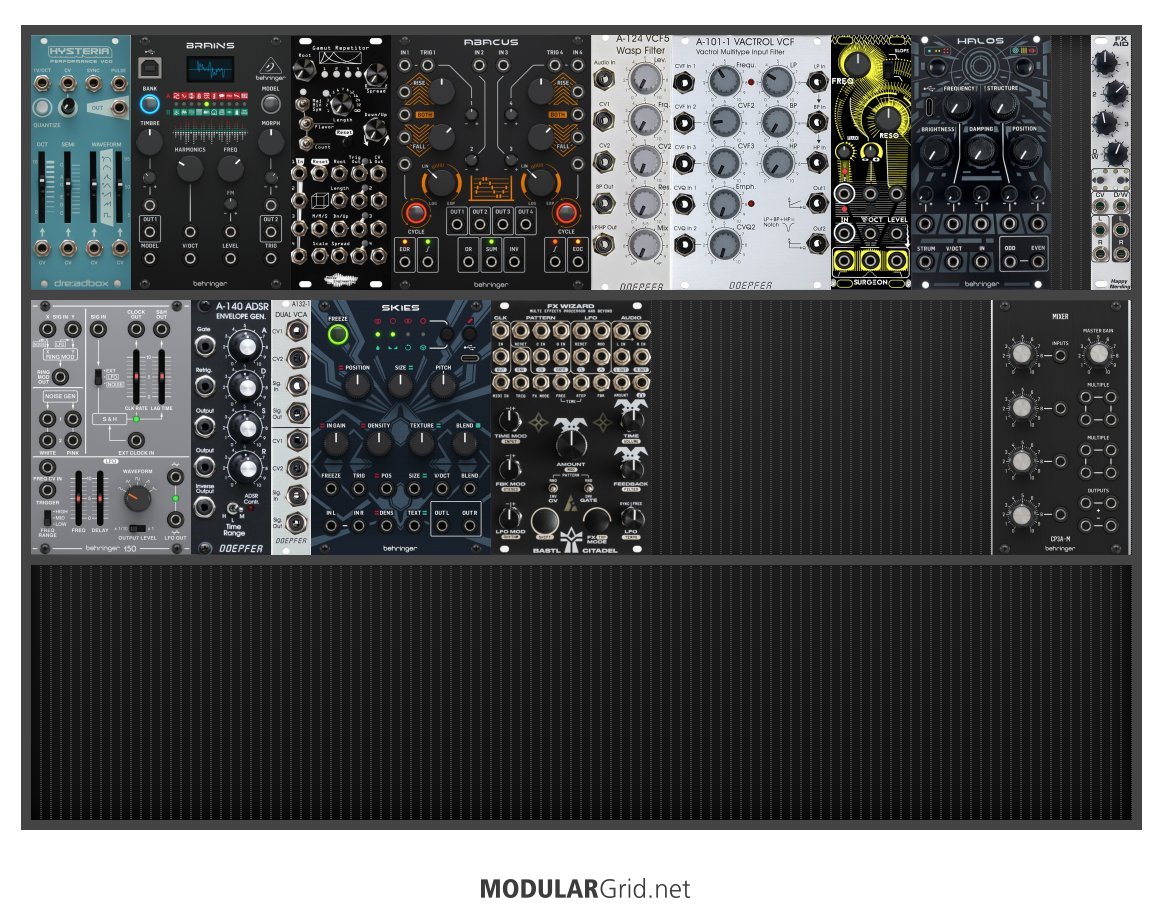Flip the Count switch on Gamut Repetitor
The width and height of the screenshot is (1172, 910).
tap(304, 143)
